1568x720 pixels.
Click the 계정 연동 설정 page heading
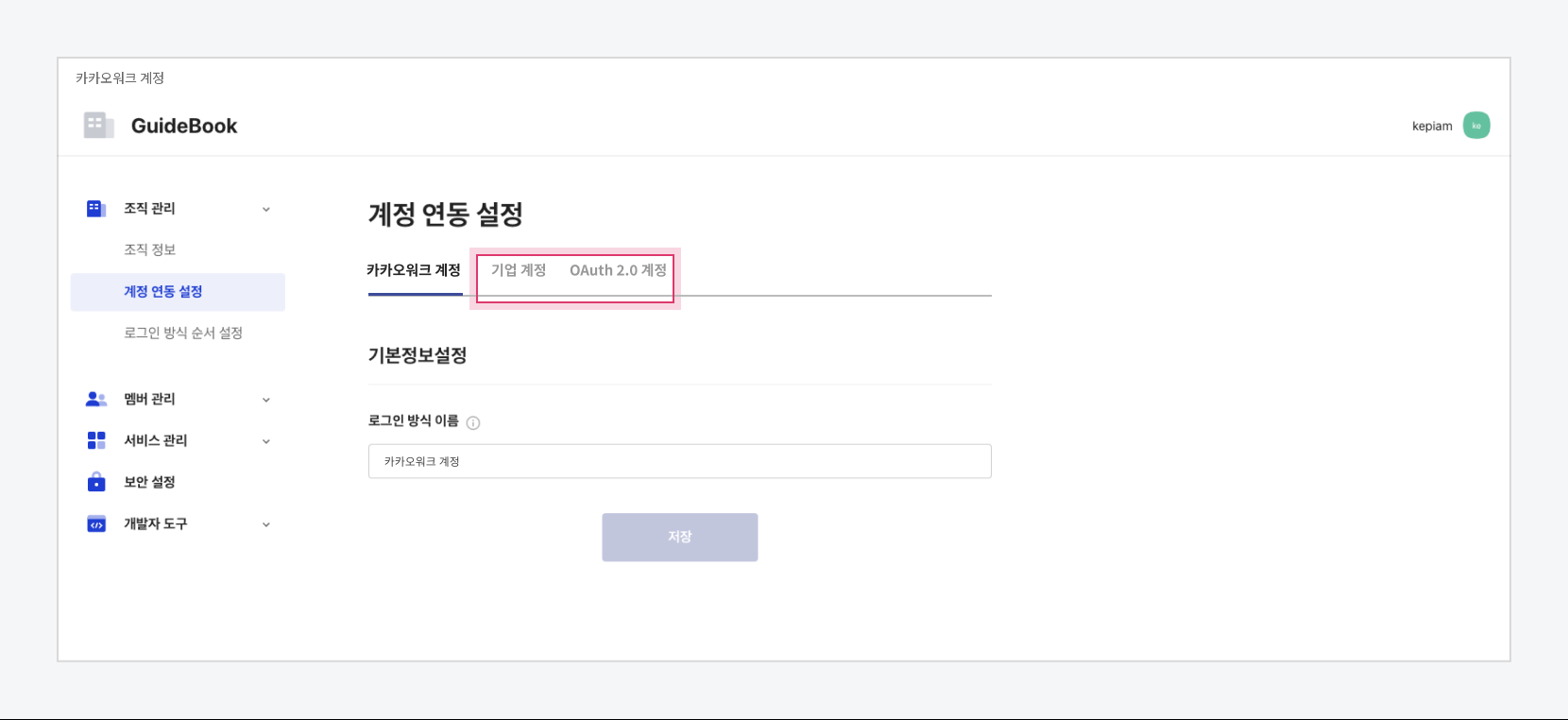[445, 214]
